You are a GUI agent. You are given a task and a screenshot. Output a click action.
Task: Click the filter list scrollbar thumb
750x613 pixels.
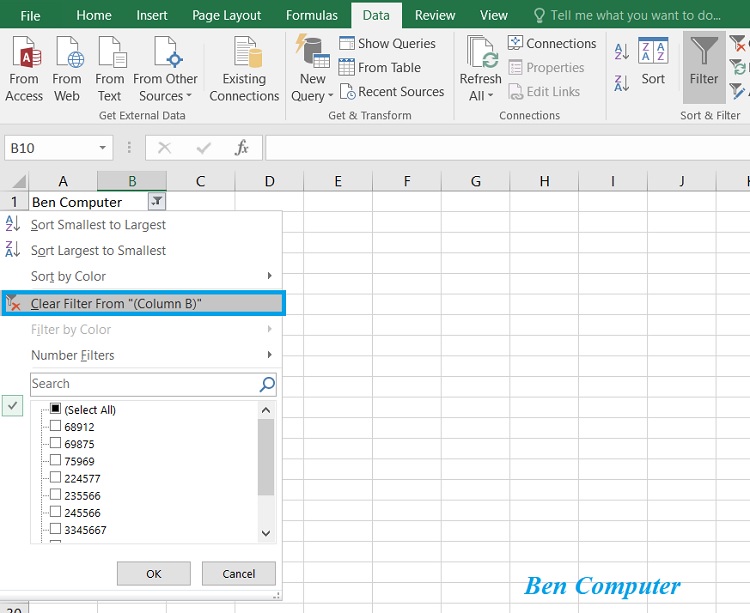pos(266,457)
